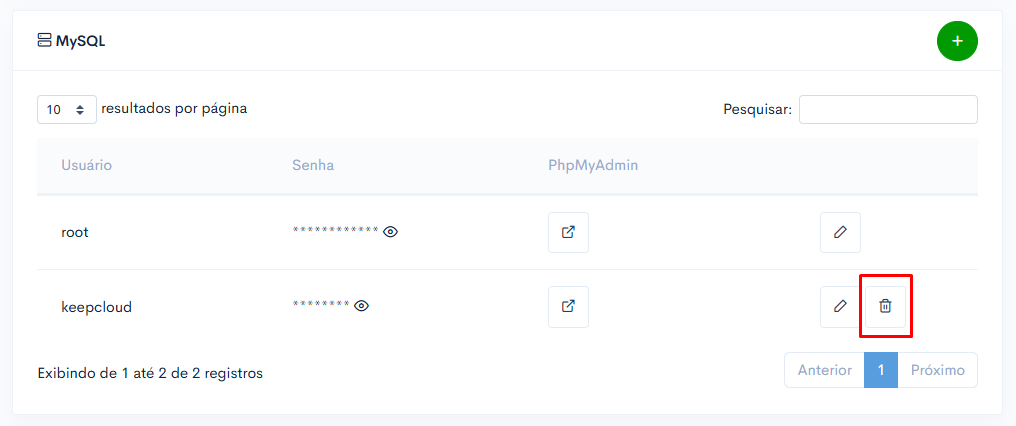Reveal the keepcloud password with eye icon
The height and width of the screenshot is (426, 1016).
click(362, 306)
